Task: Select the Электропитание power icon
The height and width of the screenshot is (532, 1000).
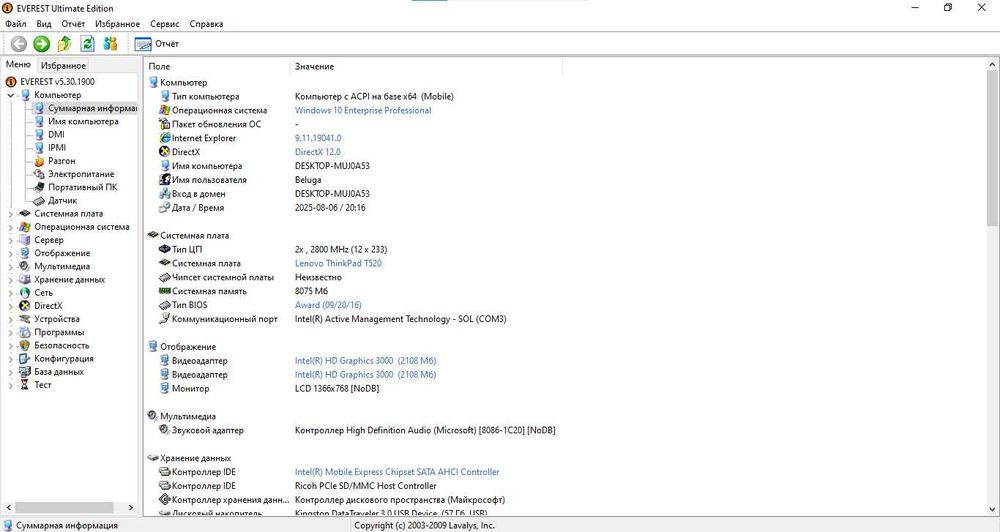Action: [x=39, y=174]
